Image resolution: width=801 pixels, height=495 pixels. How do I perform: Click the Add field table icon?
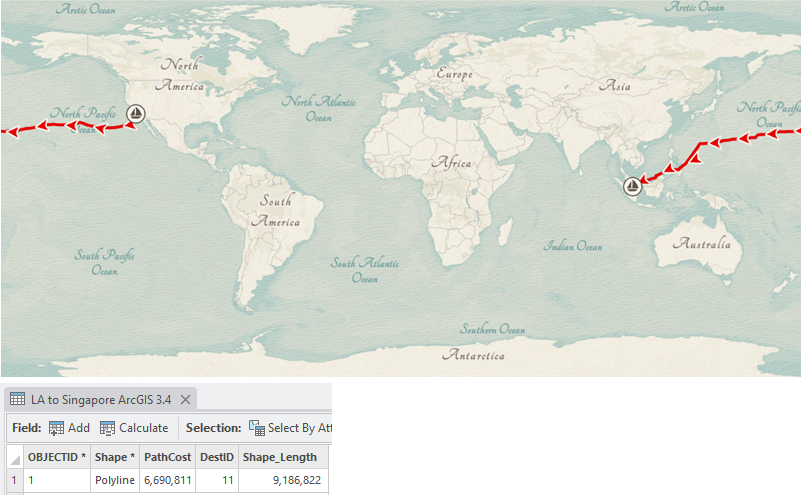56,428
